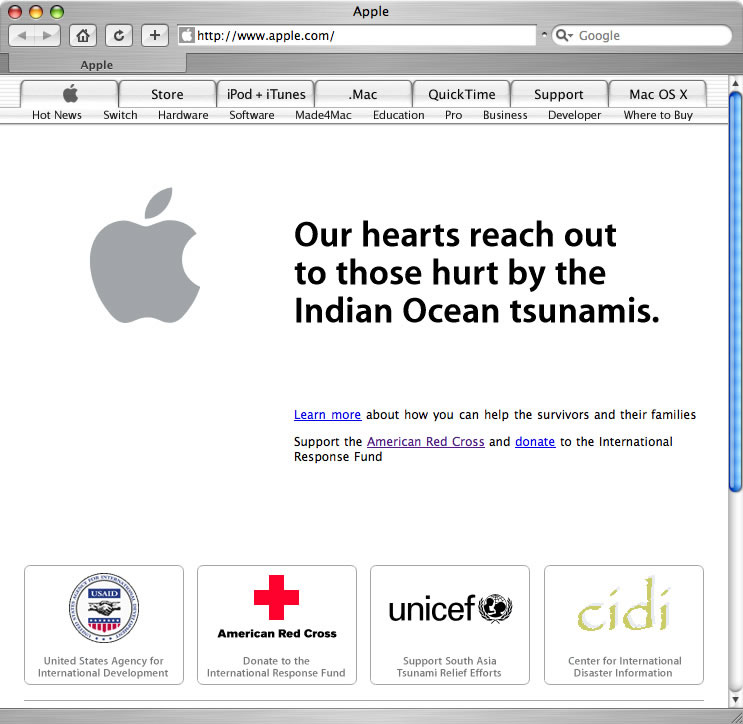Click the scrollbar down arrow
The image size is (743, 724).
coord(735,699)
